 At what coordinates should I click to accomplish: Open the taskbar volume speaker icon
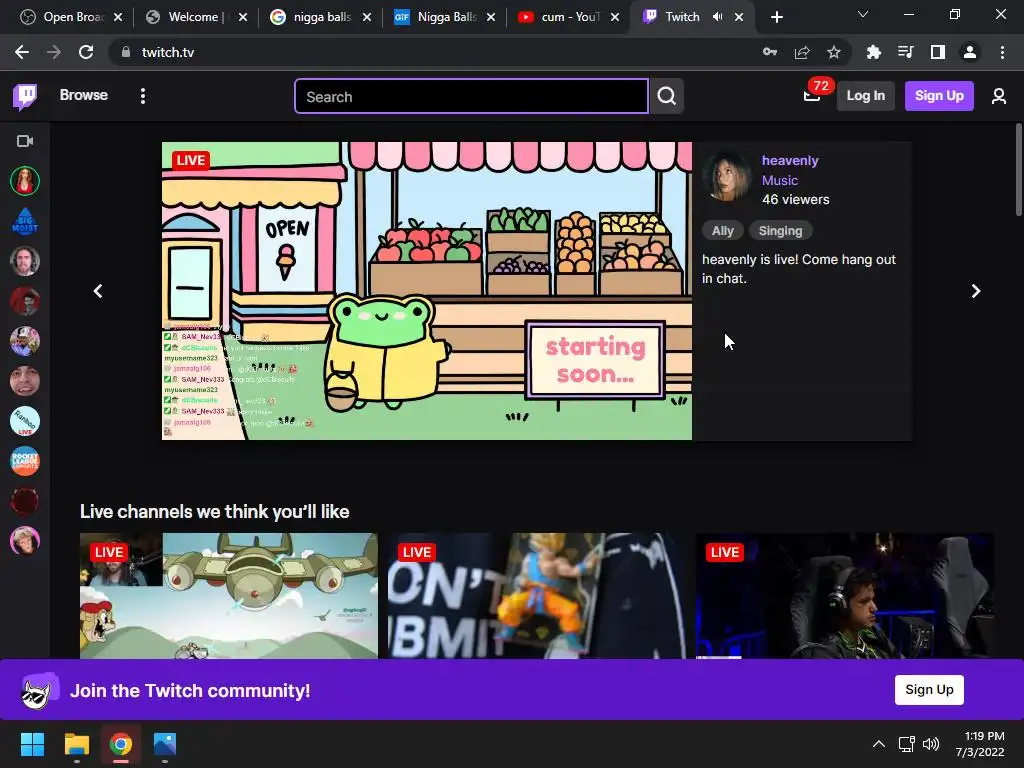931,744
